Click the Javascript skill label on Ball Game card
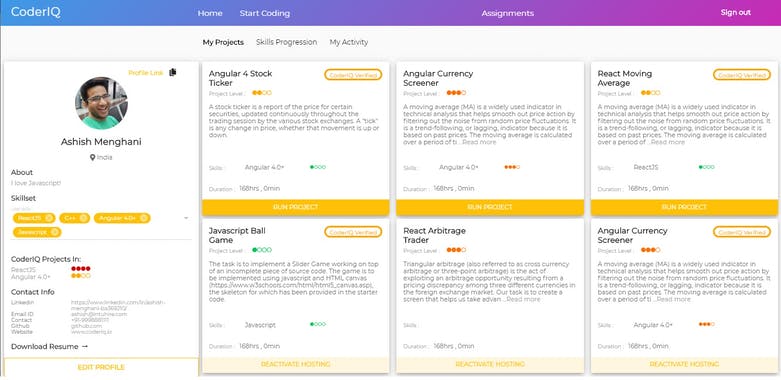This screenshot has width=781, height=380. 260,325
